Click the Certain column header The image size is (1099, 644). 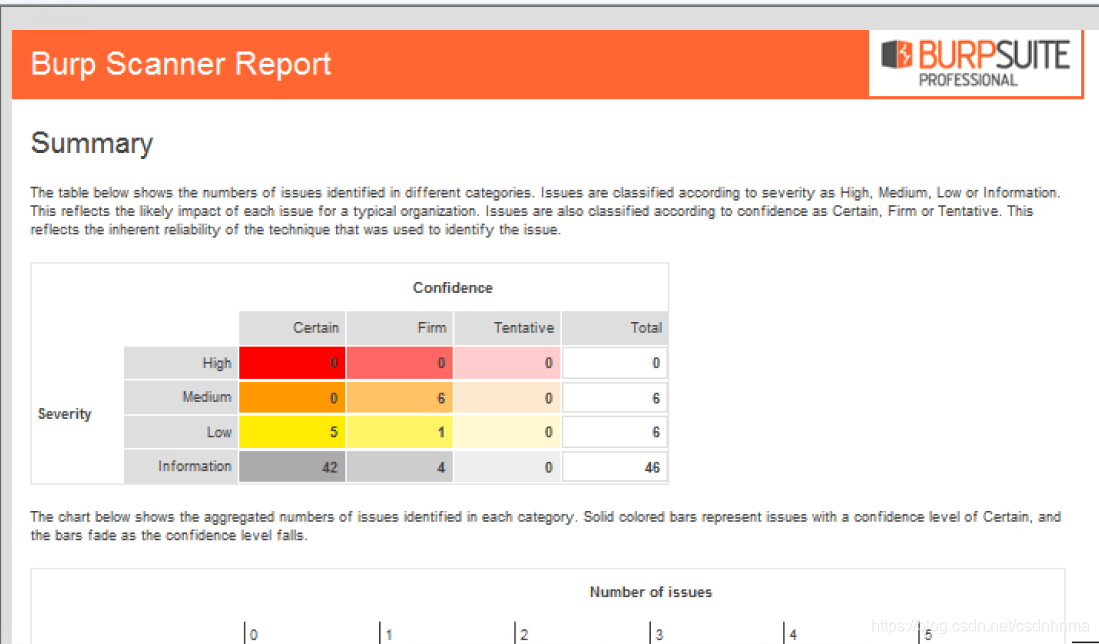click(292, 328)
